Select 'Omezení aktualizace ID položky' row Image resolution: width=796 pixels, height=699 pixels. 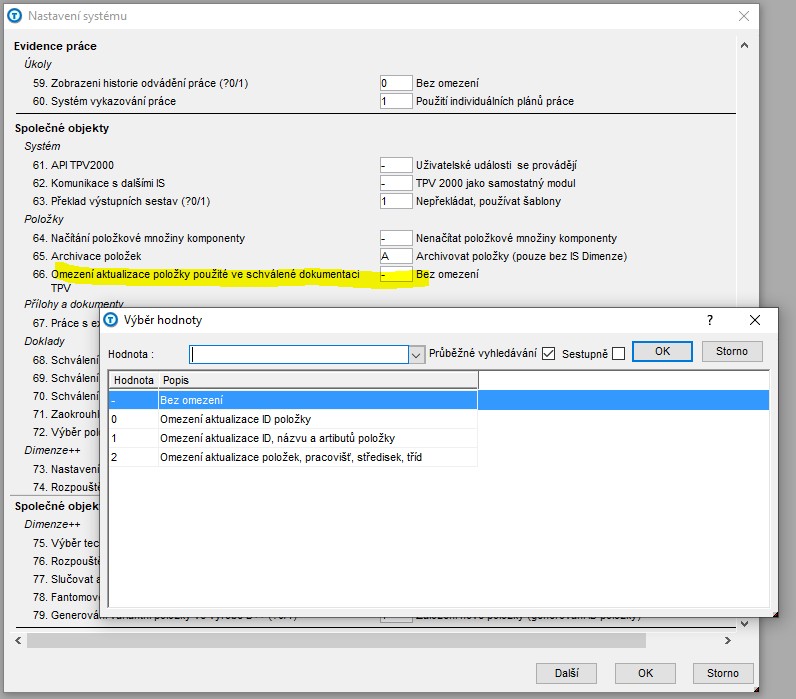point(300,419)
